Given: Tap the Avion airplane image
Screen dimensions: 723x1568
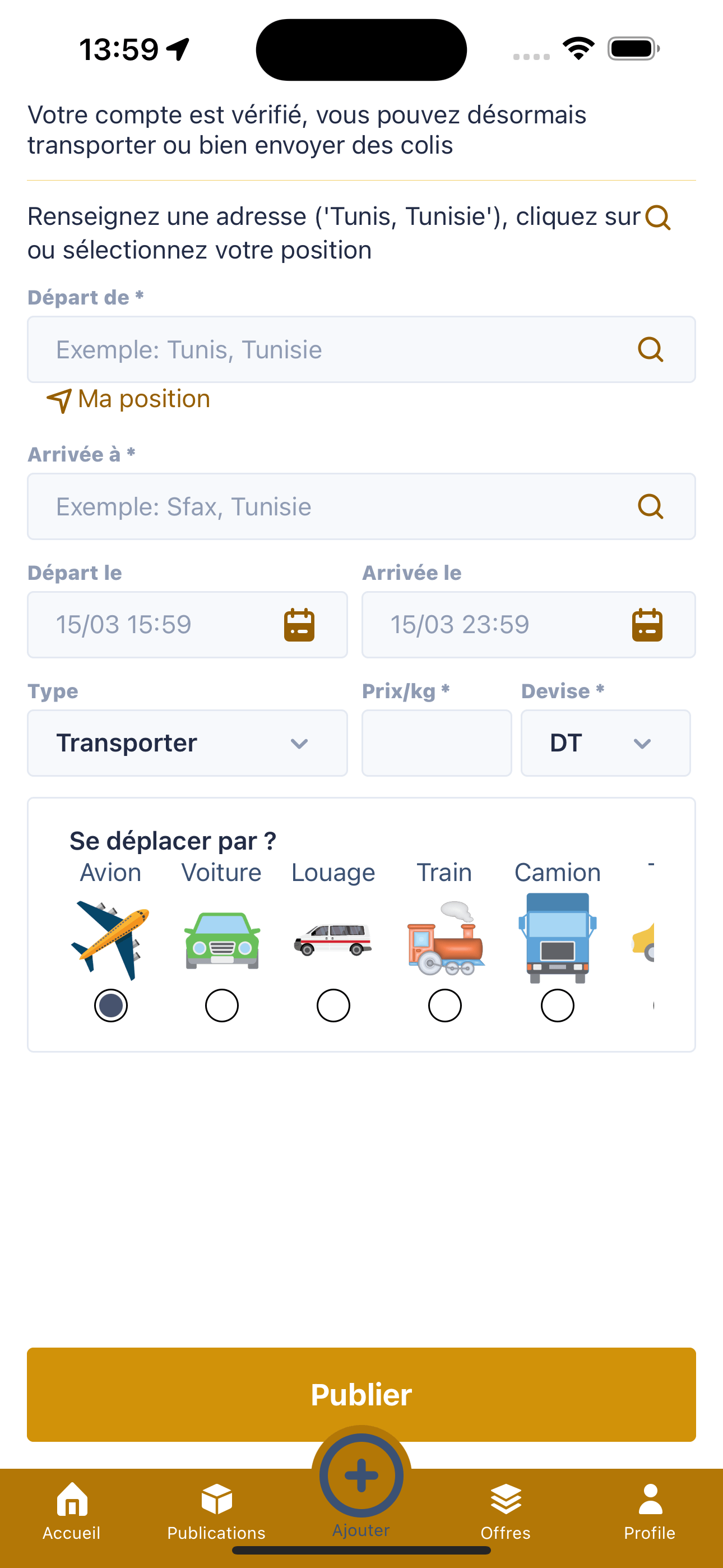Looking at the screenshot, I should coord(111,940).
